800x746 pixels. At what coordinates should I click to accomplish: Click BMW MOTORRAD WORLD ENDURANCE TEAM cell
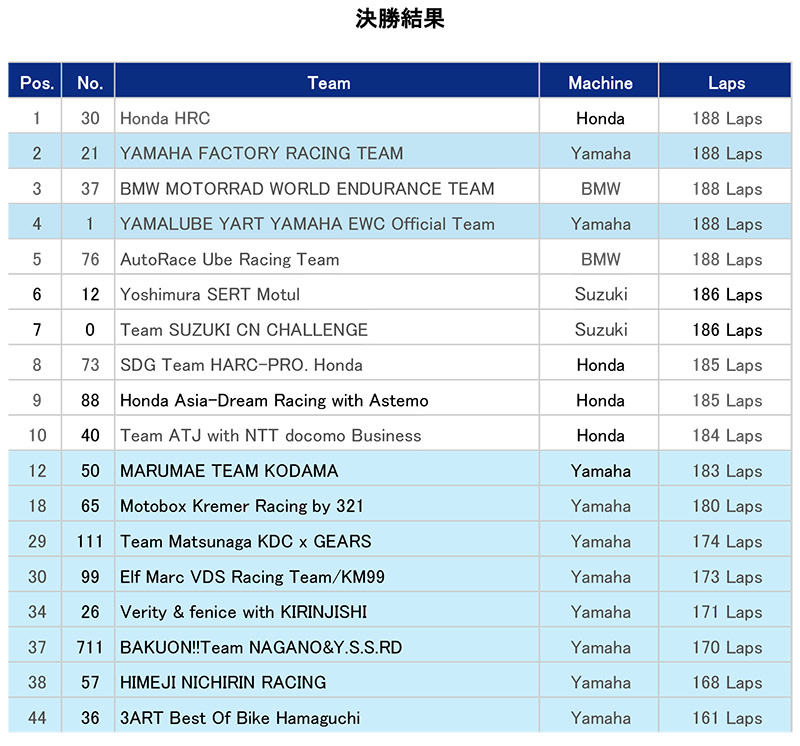coord(327,188)
